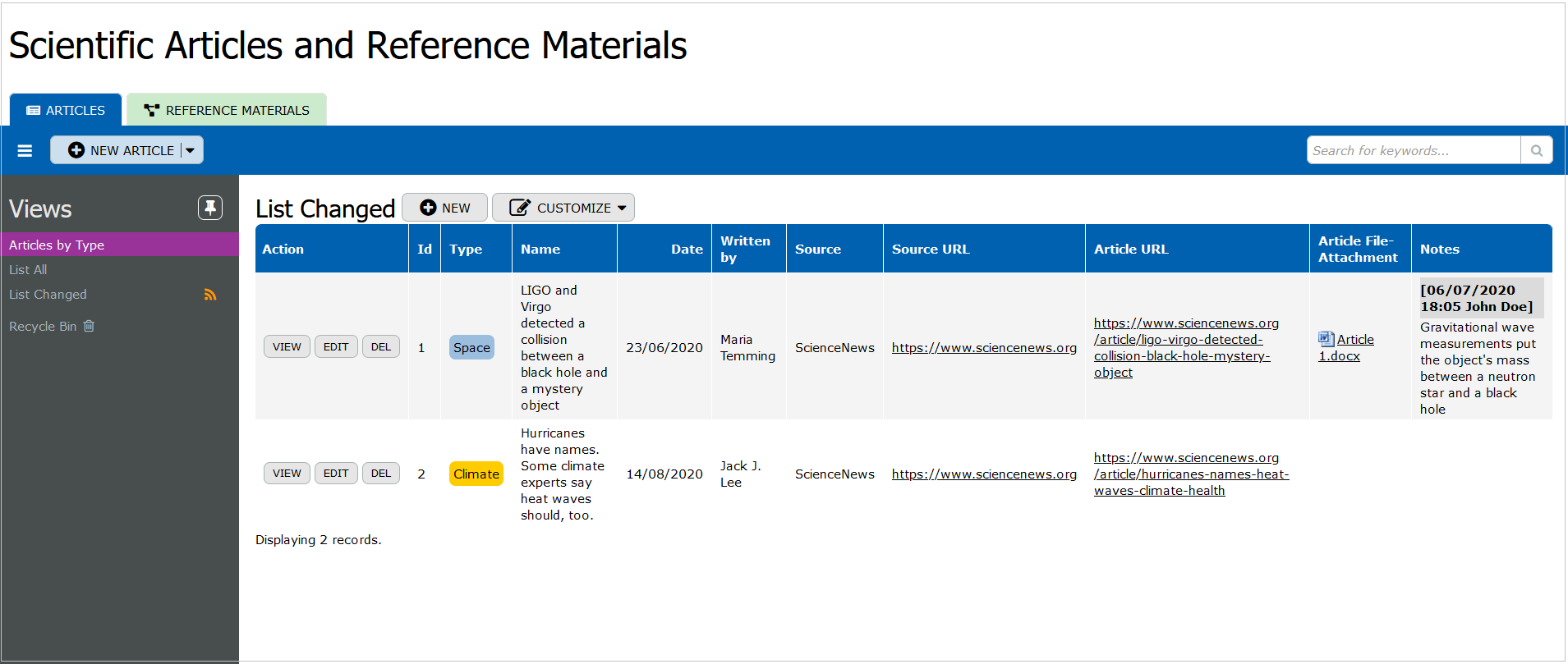Screen dimensions: 1568x664
Task: Click the blue Space type tag
Action: [x=471, y=348]
